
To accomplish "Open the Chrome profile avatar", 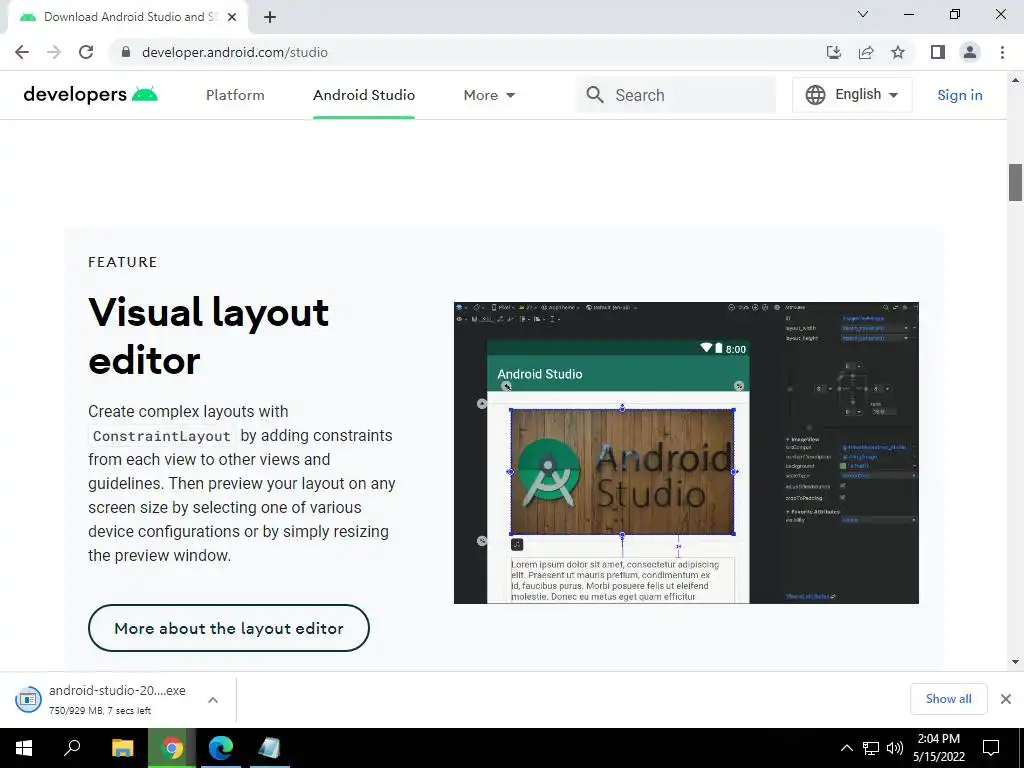I will point(970,52).
